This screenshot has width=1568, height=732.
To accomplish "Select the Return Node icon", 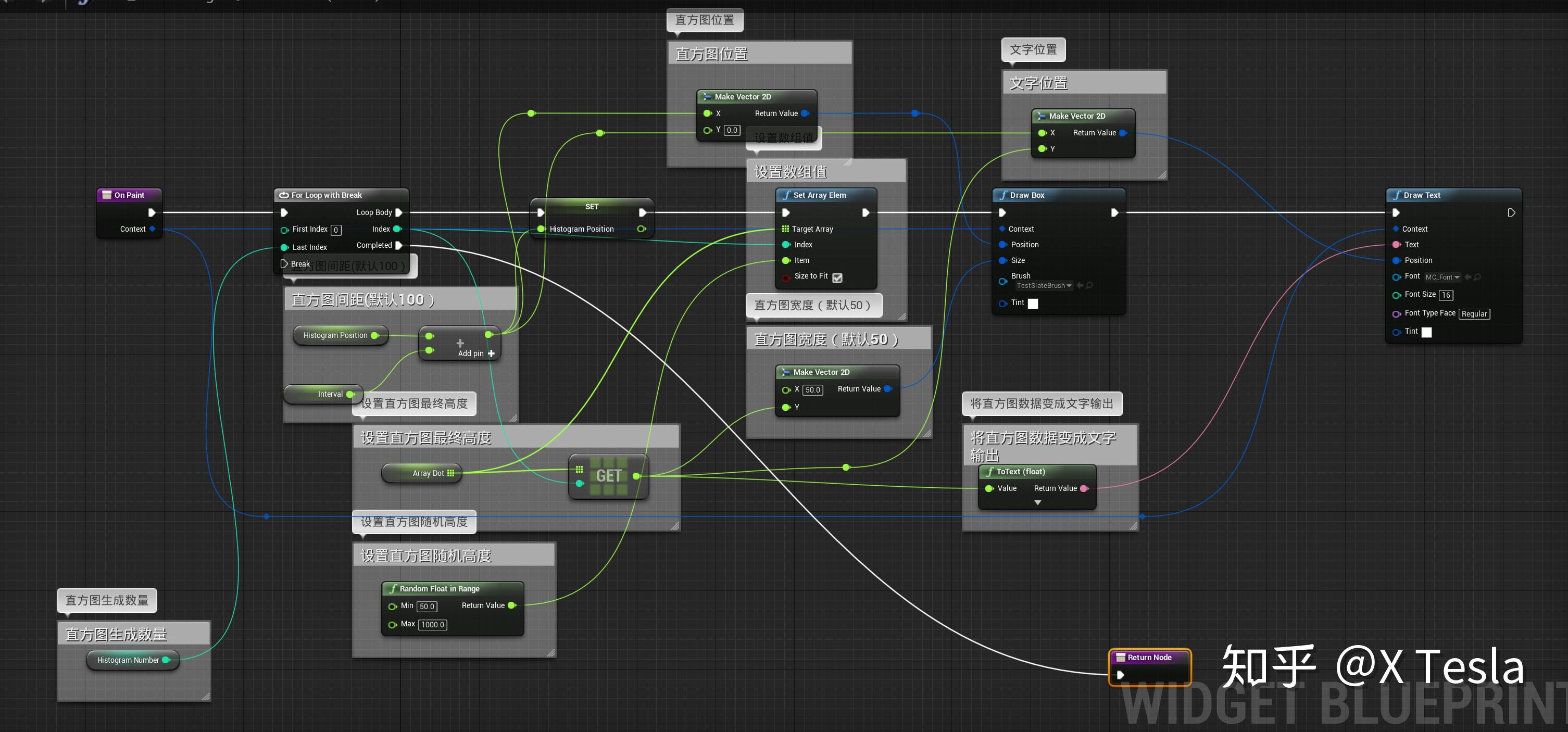I will 1121,657.
